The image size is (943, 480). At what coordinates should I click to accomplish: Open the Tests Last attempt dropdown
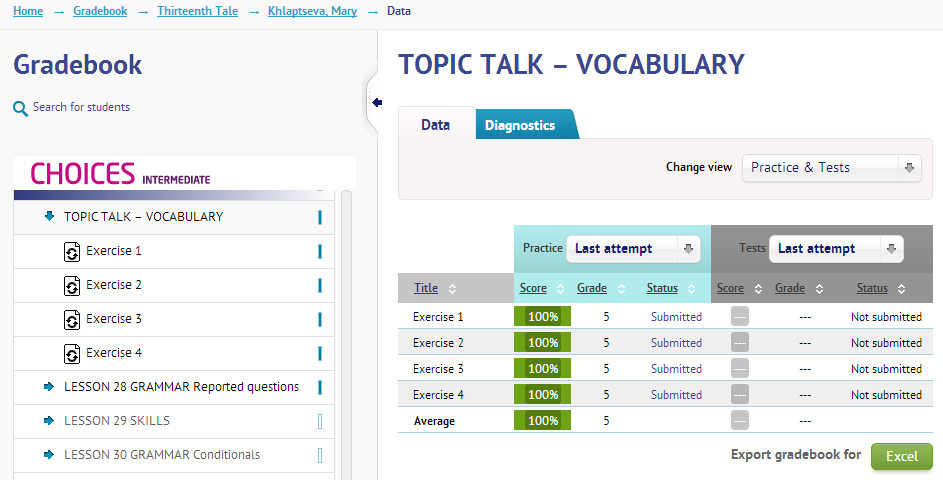pos(835,249)
